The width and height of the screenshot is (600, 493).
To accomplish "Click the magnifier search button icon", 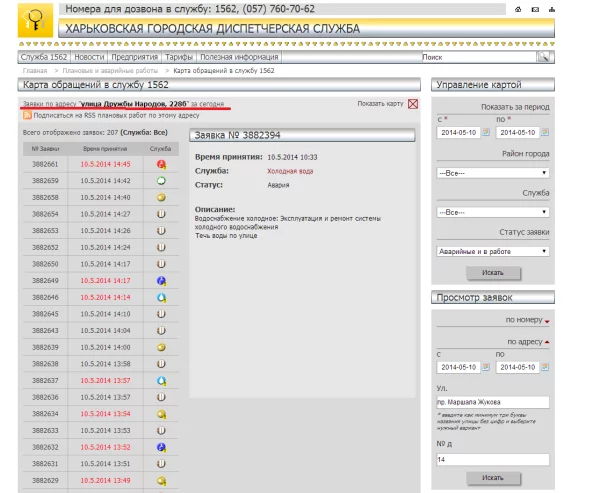I will [x=545, y=58].
